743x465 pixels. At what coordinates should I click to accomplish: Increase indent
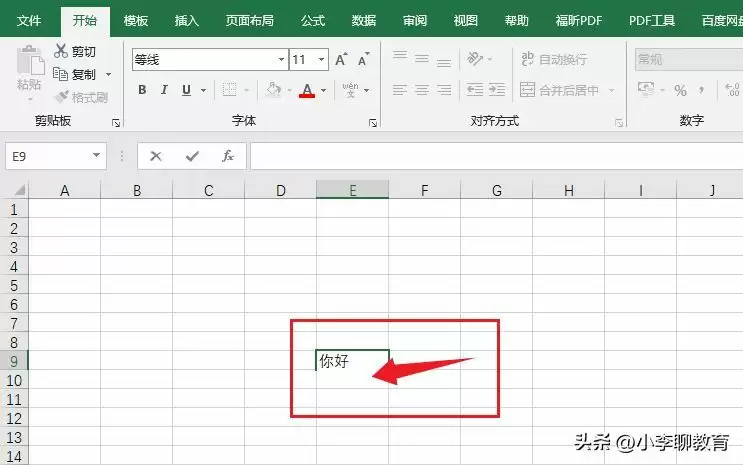[x=497, y=90]
